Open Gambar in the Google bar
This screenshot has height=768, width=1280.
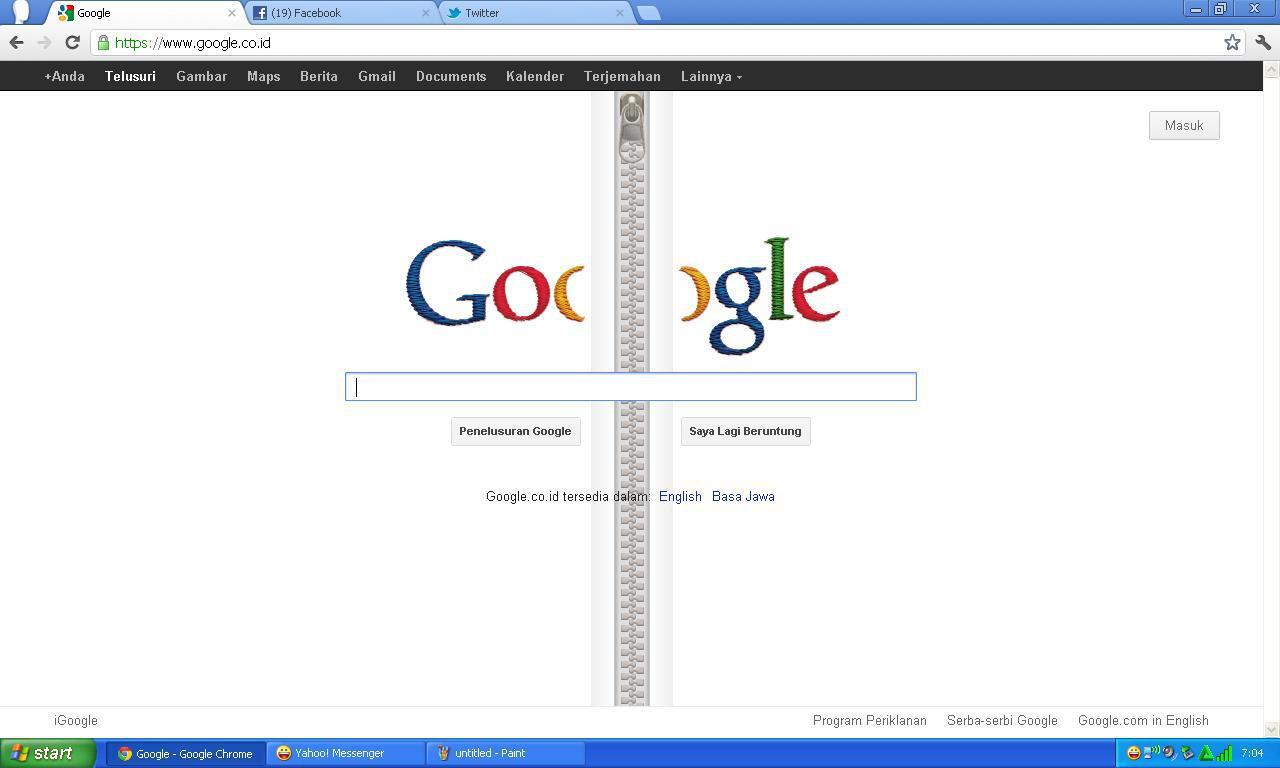coord(201,76)
